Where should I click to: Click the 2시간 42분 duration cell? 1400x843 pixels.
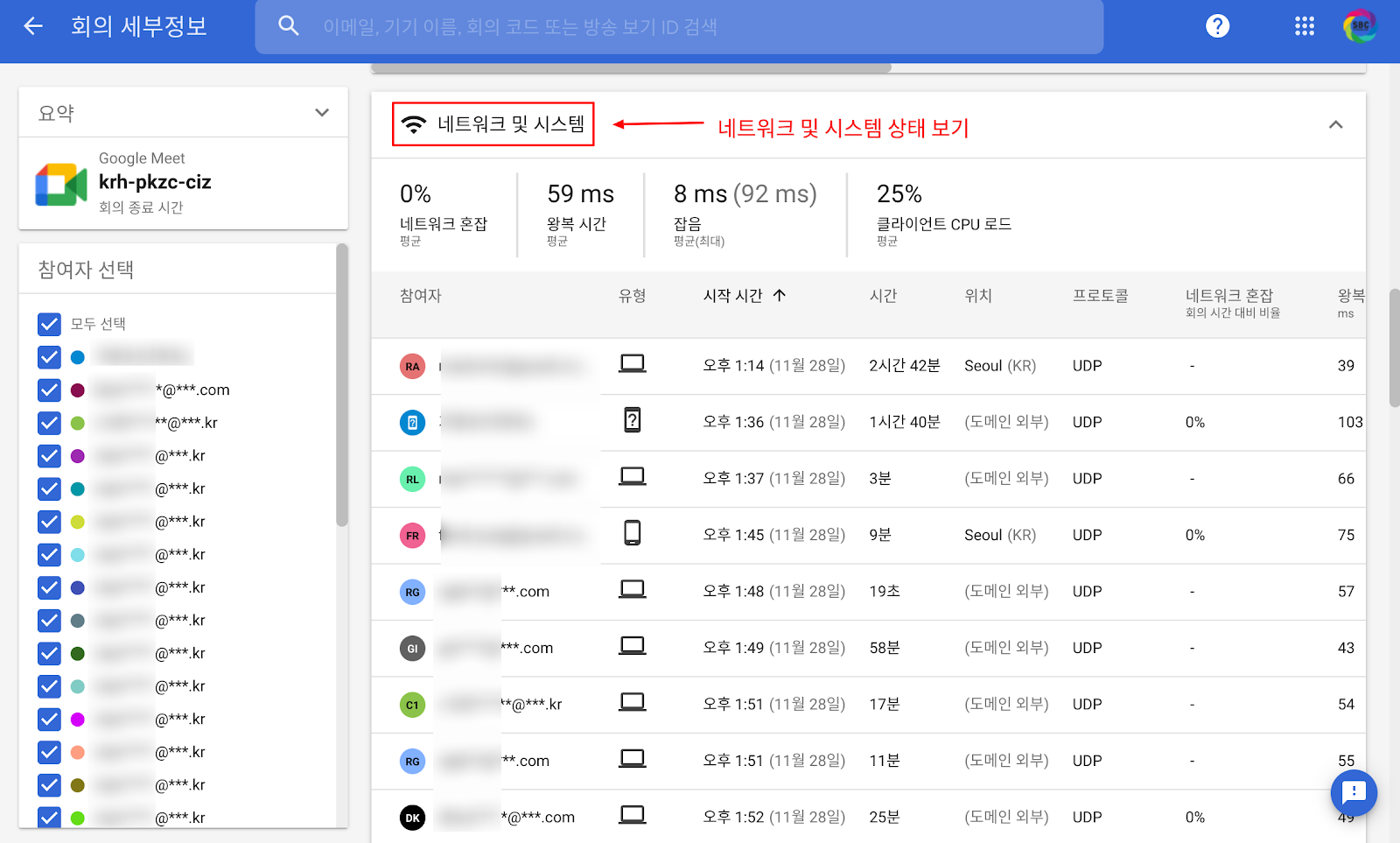pyautogui.click(x=905, y=366)
